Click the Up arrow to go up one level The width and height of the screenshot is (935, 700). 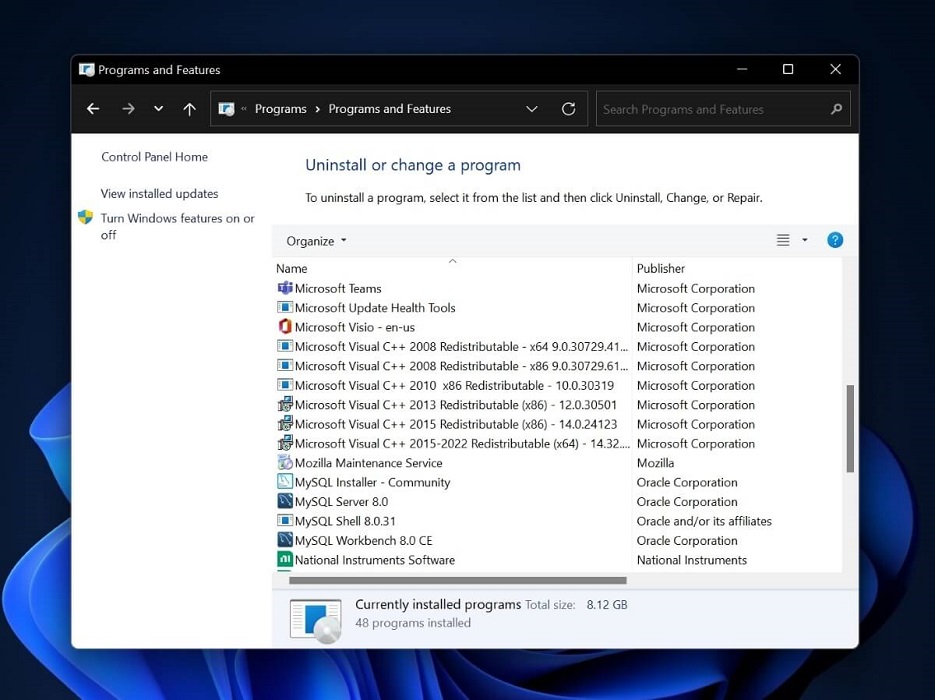tap(189, 108)
